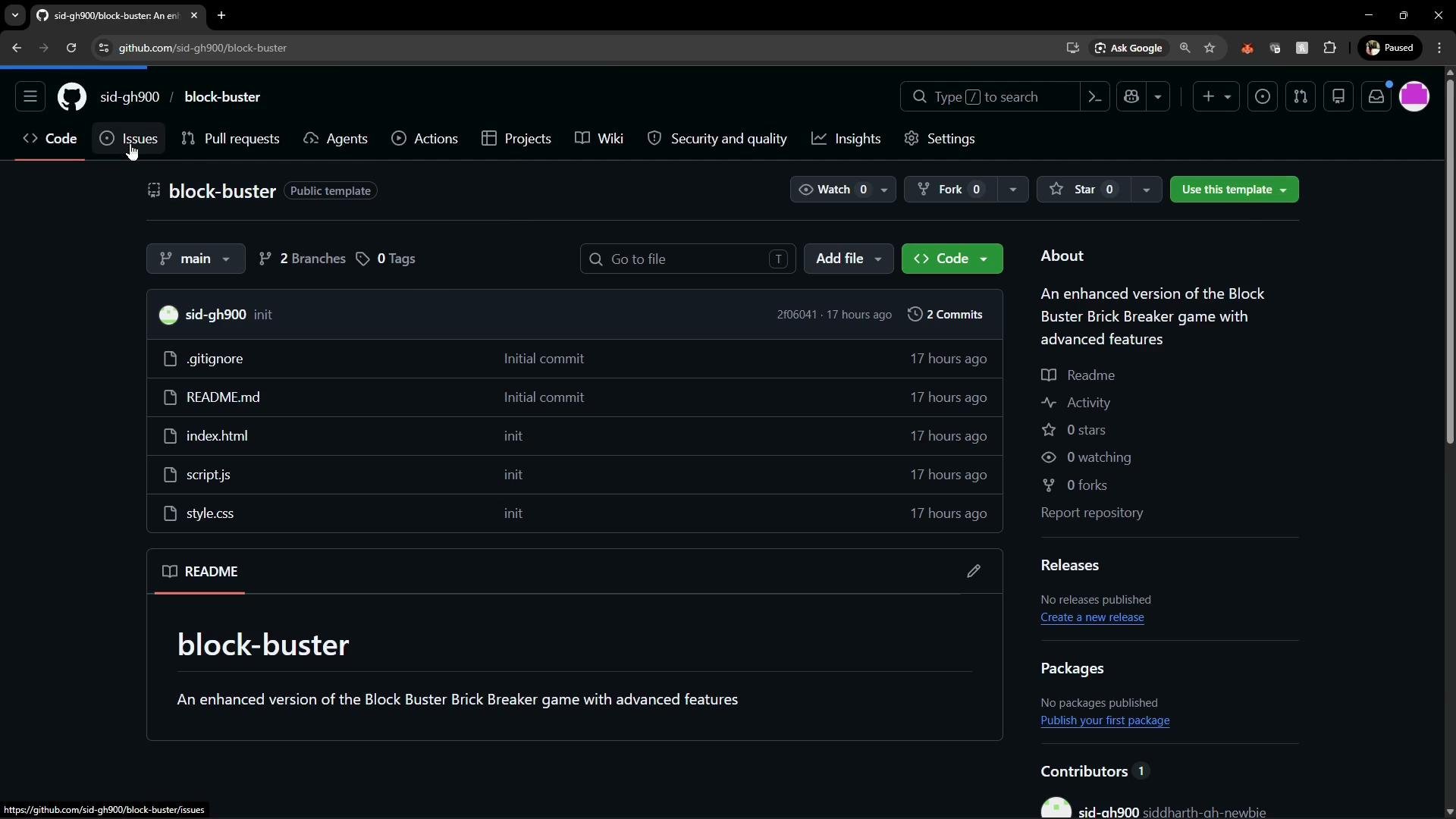Open the latest commit message 'init'
The height and width of the screenshot is (819, 1456).
click(x=262, y=315)
